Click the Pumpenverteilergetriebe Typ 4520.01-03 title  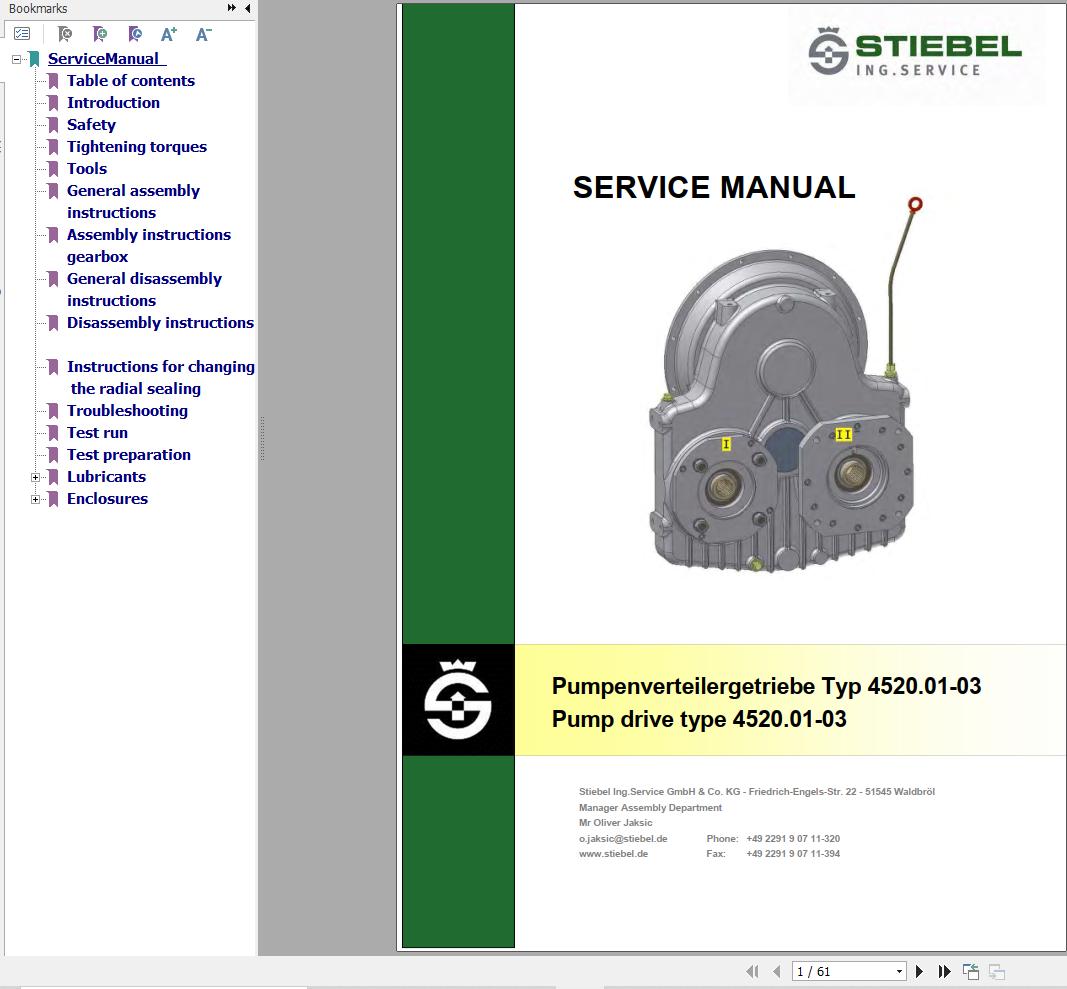[x=766, y=686]
